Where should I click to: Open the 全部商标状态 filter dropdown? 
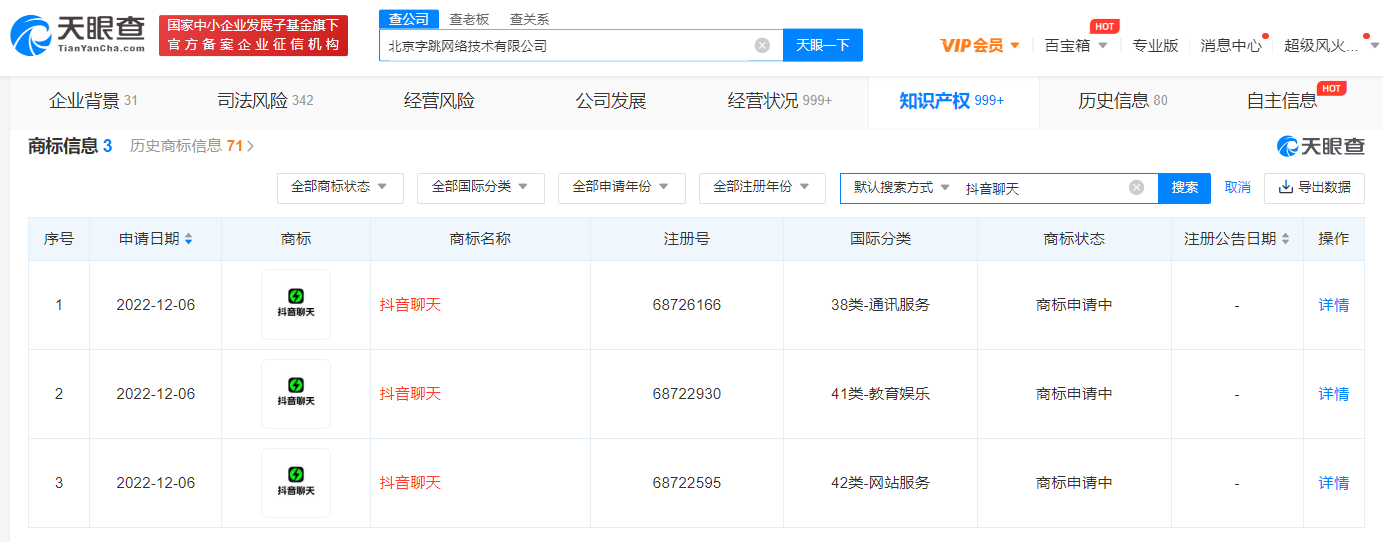[340, 188]
